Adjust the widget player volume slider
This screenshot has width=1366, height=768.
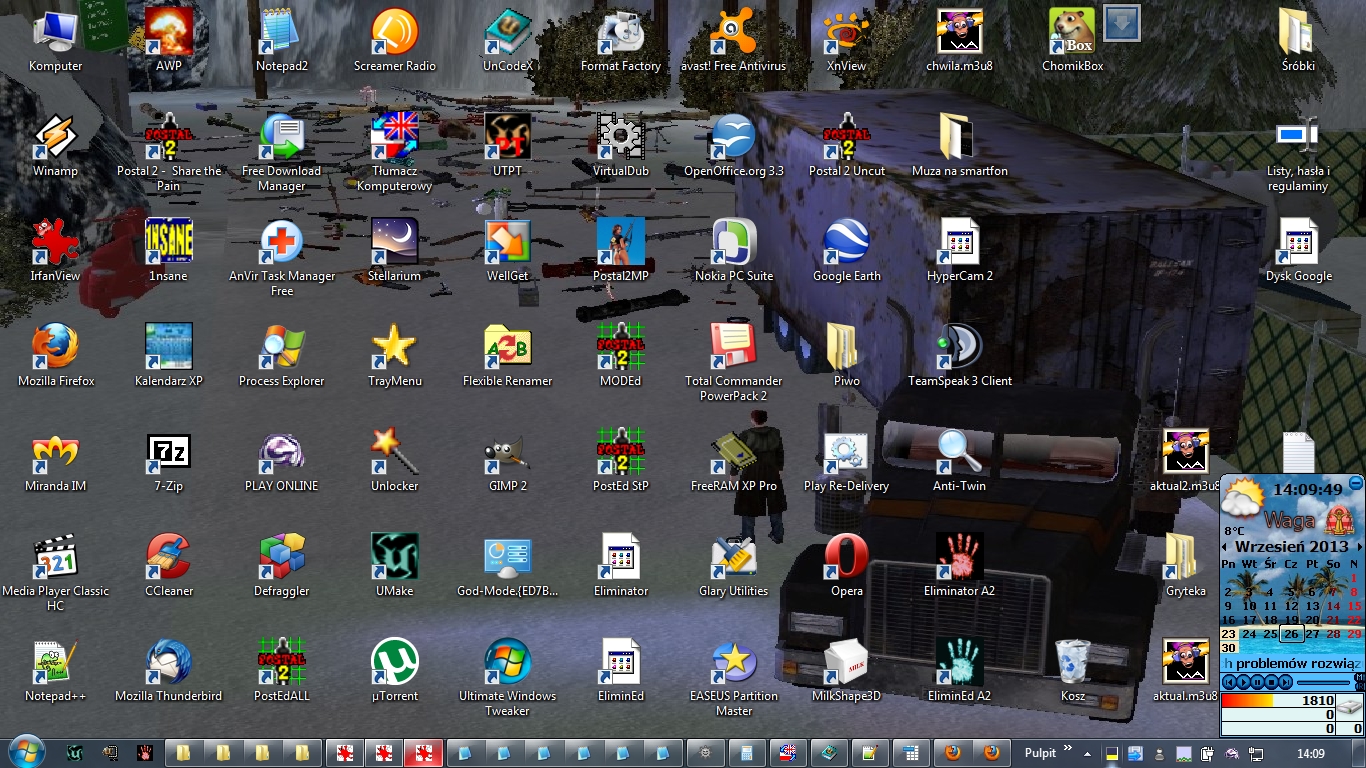point(1323,682)
